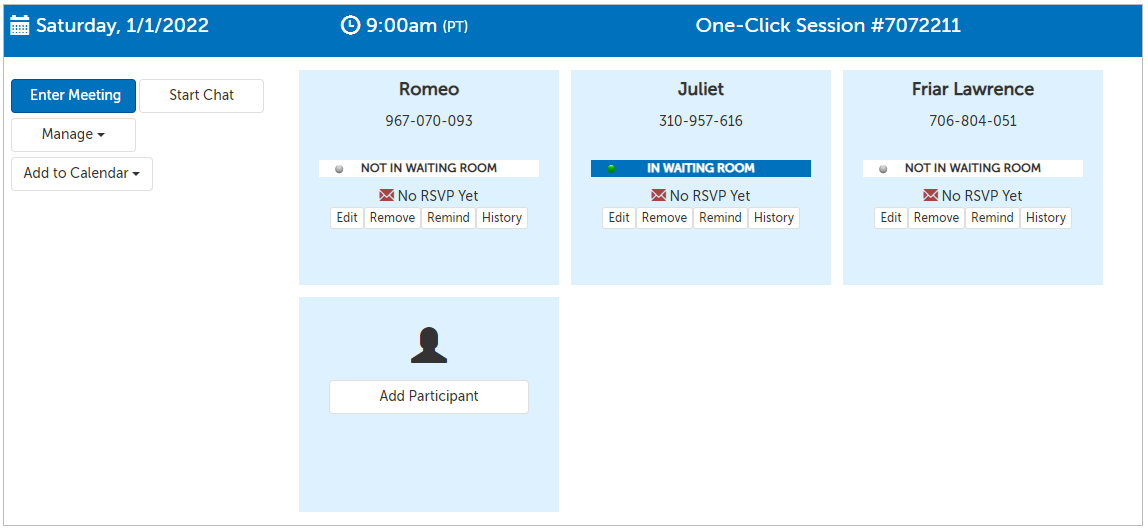Click the person silhouette icon above Add Participant
This screenshot has width=1148, height=530.
pos(428,345)
